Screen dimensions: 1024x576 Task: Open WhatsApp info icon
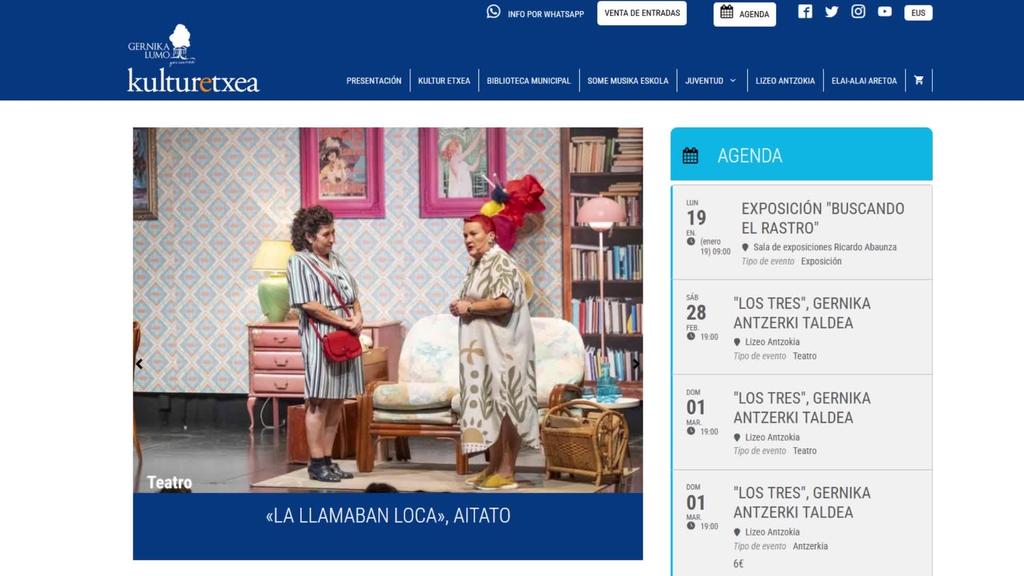(493, 12)
